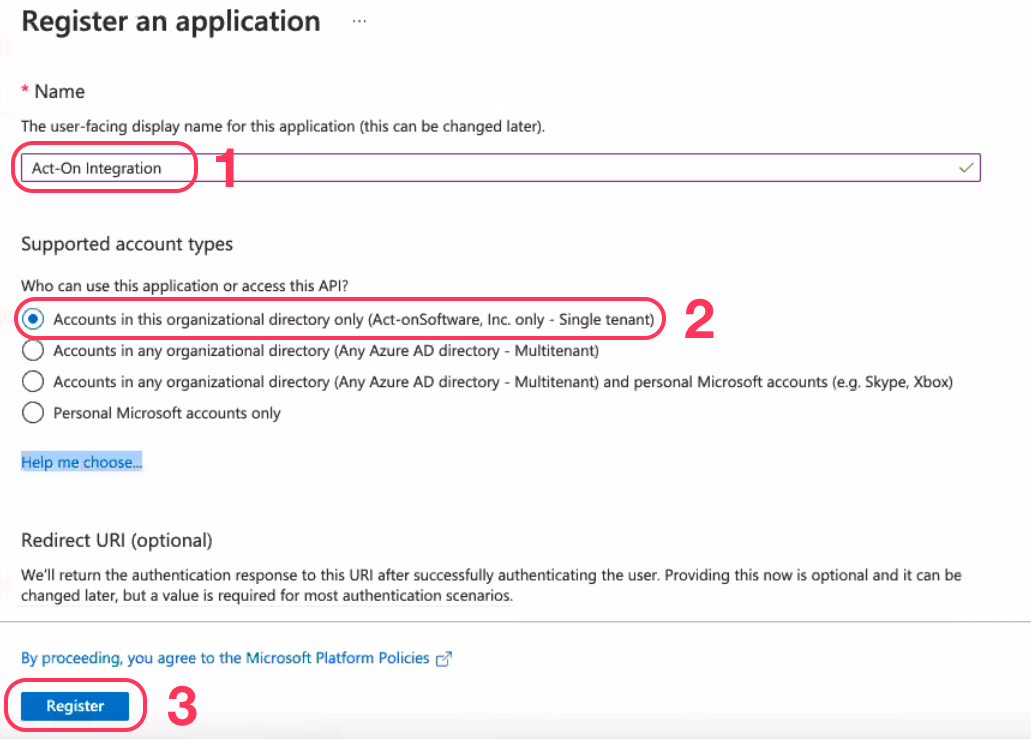1031x739 pixels.
Task: Click 'Who can use this application' text
Action: click(x=185, y=286)
